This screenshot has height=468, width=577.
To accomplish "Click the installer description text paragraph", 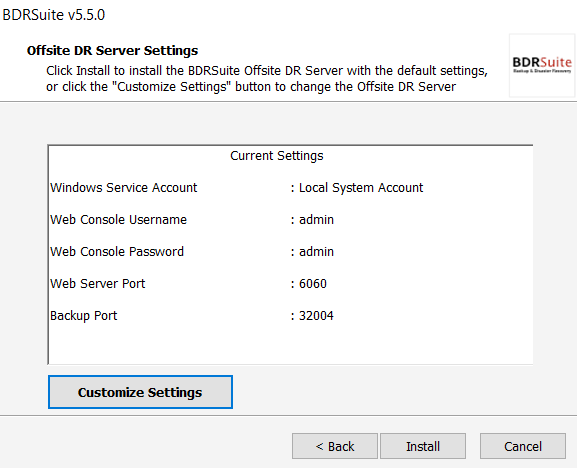I will [x=267, y=78].
